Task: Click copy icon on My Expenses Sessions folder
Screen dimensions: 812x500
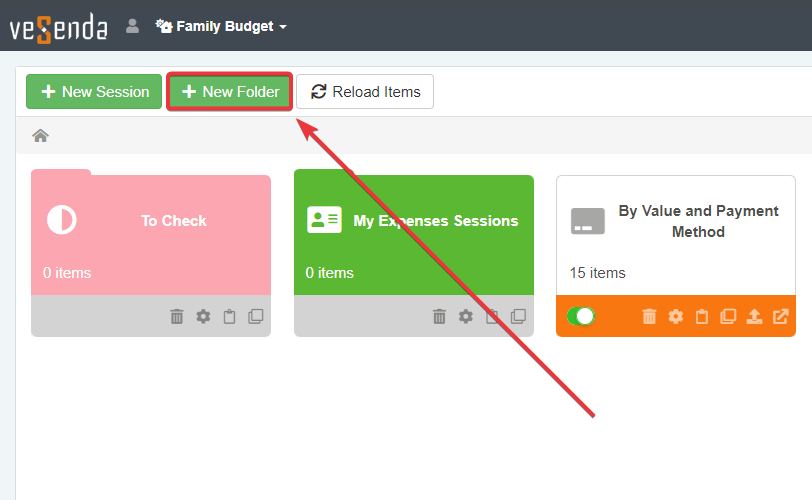Action: point(518,316)
